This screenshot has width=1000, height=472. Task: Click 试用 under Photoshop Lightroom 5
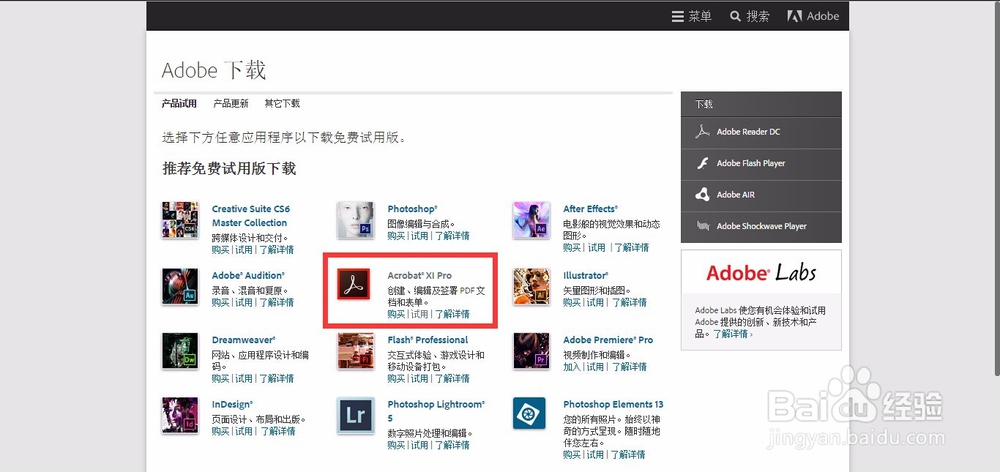point(420,446)
